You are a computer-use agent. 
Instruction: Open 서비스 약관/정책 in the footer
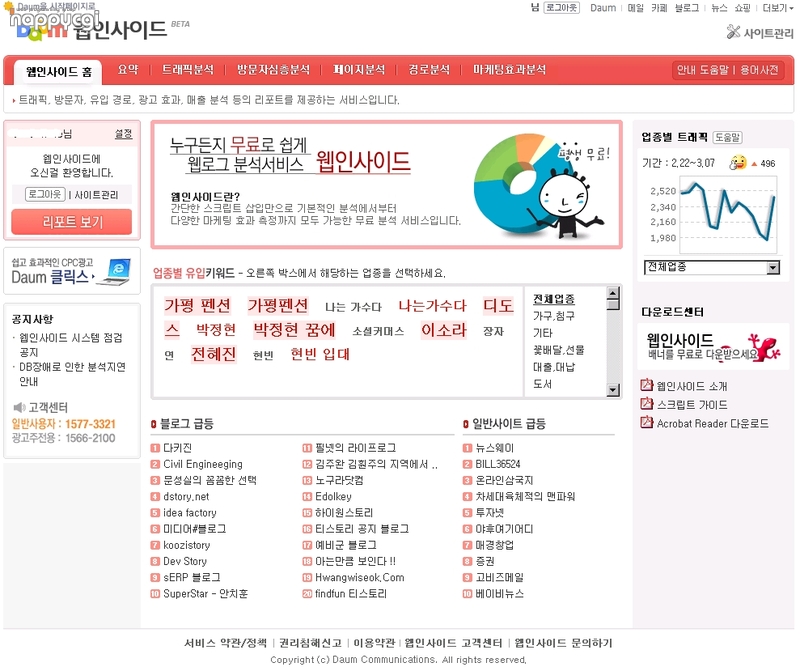coord(226,643)
